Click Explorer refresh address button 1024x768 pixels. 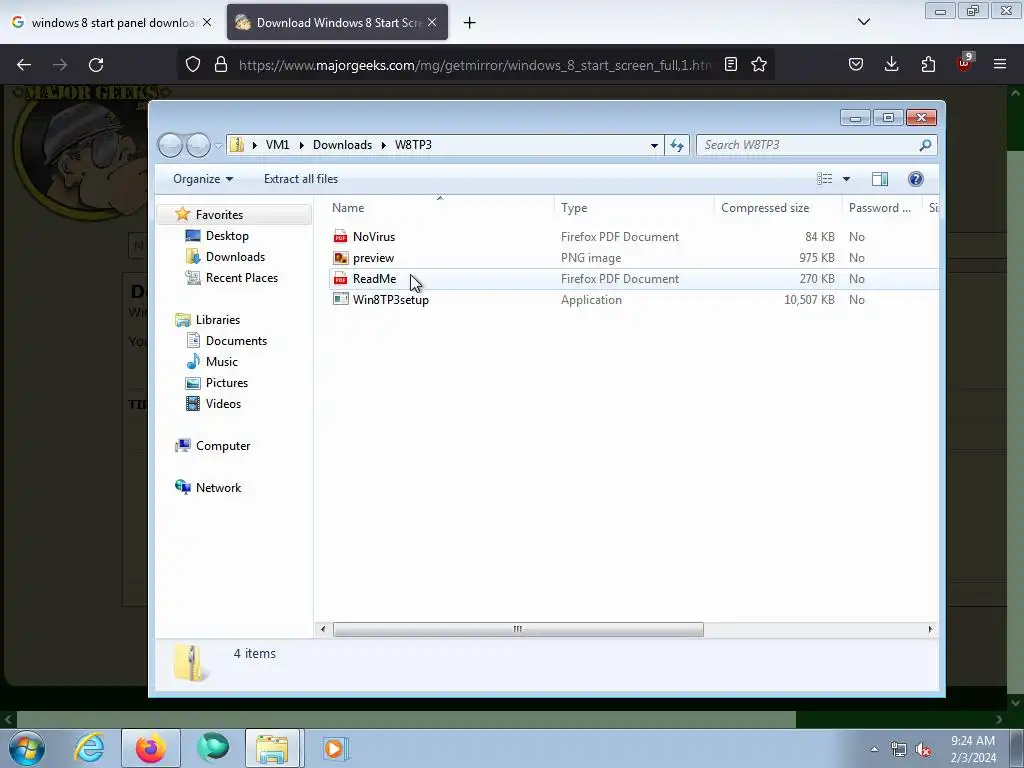(677, 145)
